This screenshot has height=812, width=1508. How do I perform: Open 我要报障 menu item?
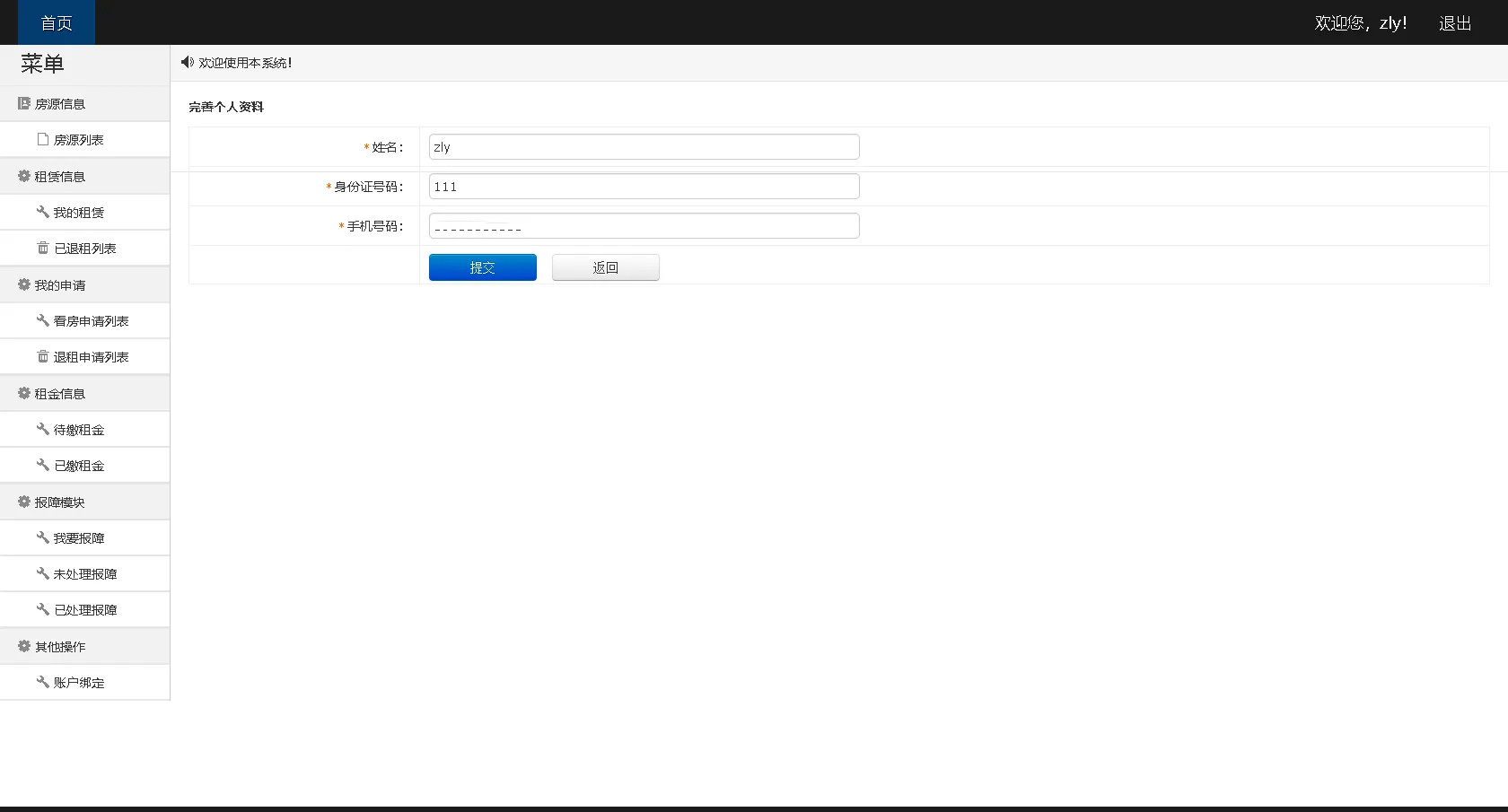(84, 538)
